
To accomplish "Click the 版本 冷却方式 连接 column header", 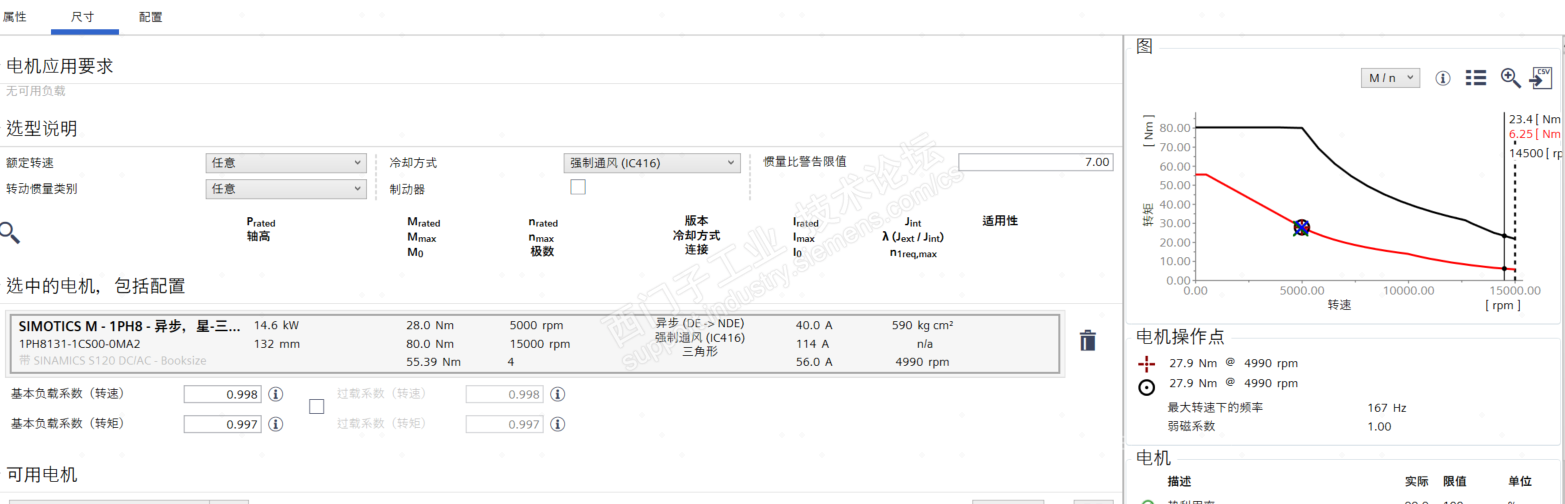I will pos(696,235).
